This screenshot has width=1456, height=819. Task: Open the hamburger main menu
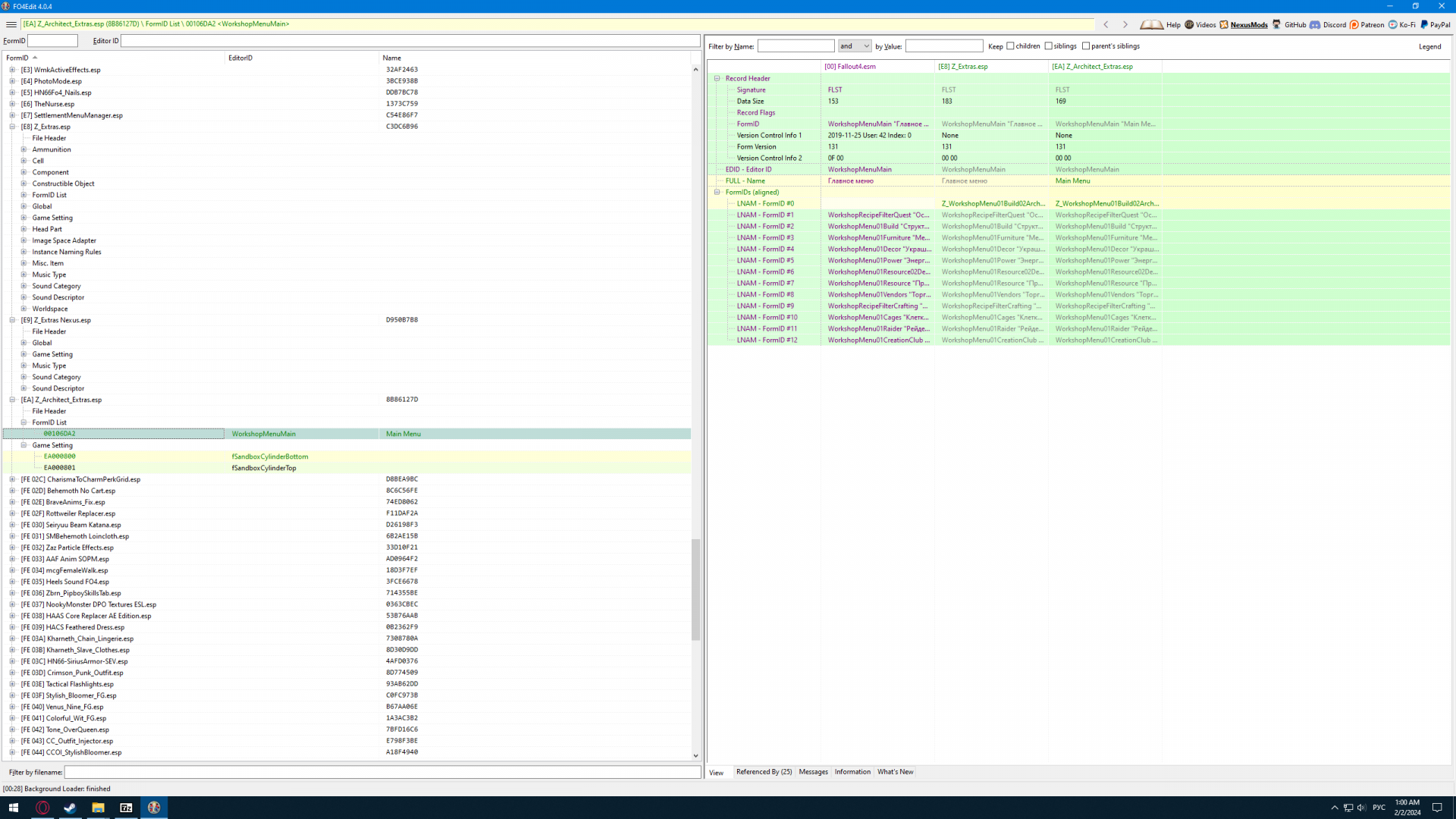click(x=11, y=24)
